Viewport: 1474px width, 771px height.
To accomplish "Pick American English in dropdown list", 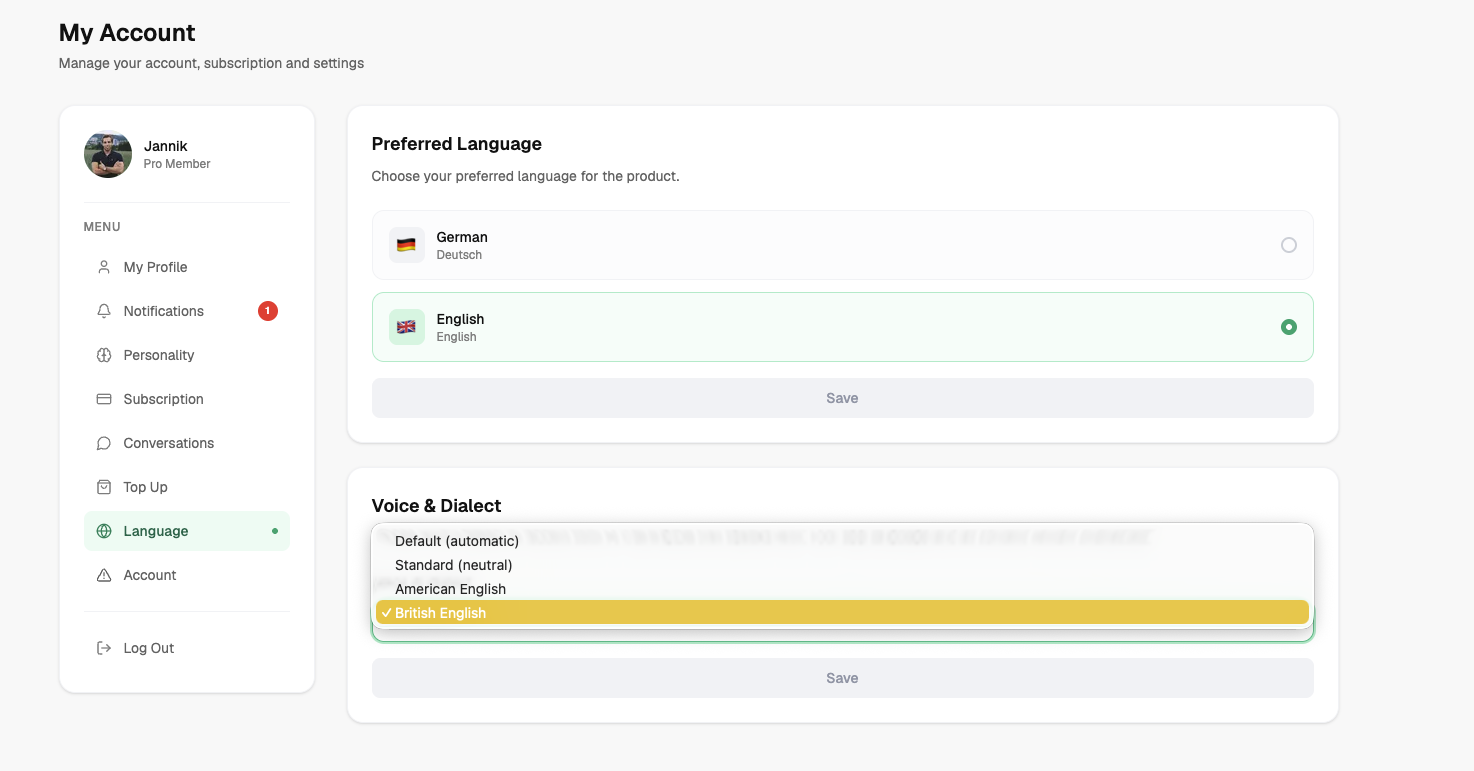I will click(450, 589).
